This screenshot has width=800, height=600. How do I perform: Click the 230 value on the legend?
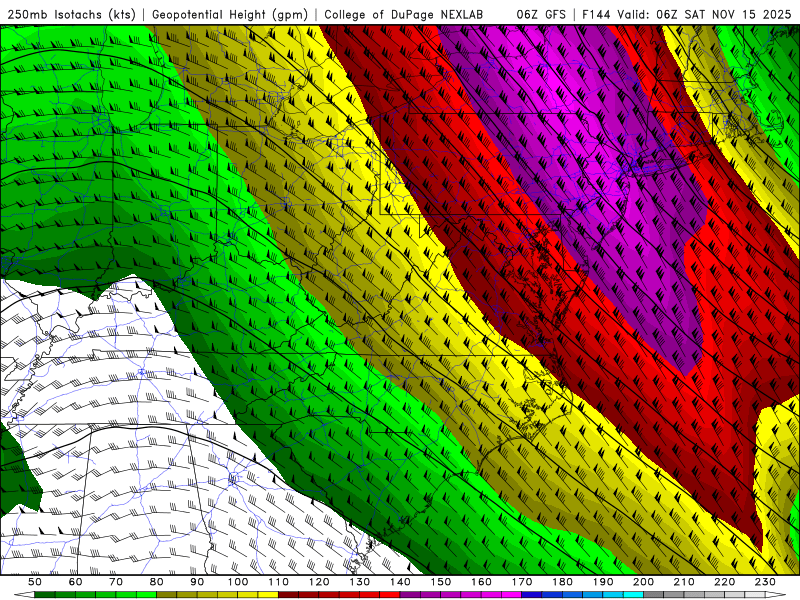point(765,582)
